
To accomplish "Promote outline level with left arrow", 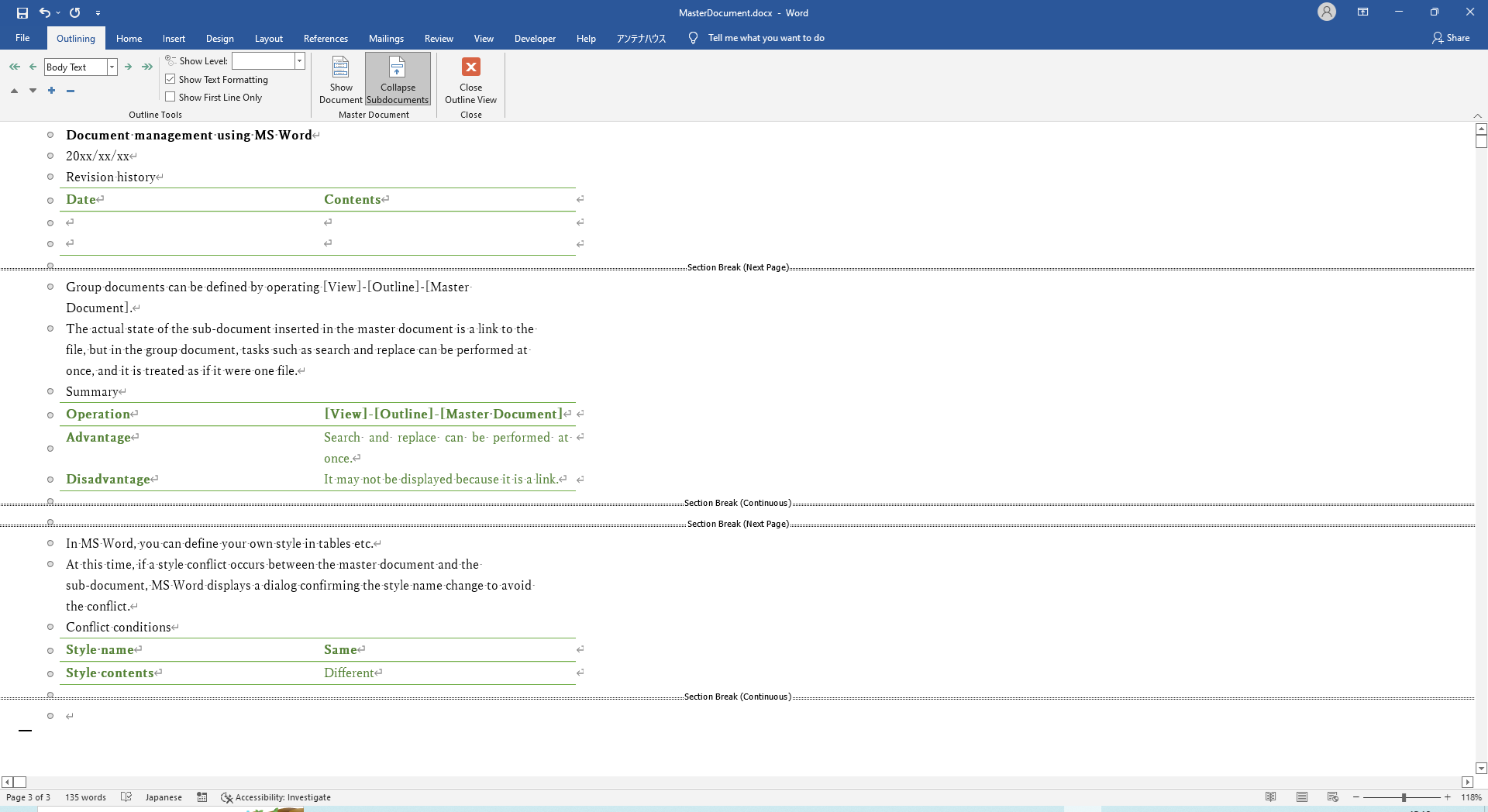I will (33, 67).
